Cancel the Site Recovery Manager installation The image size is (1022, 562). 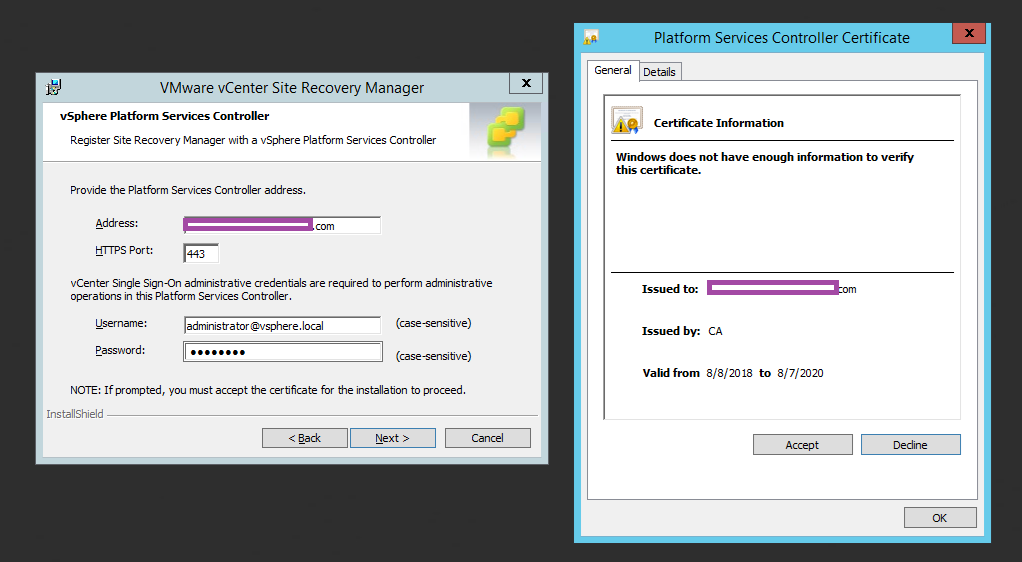pyautogui.click(x=488, y=438)
